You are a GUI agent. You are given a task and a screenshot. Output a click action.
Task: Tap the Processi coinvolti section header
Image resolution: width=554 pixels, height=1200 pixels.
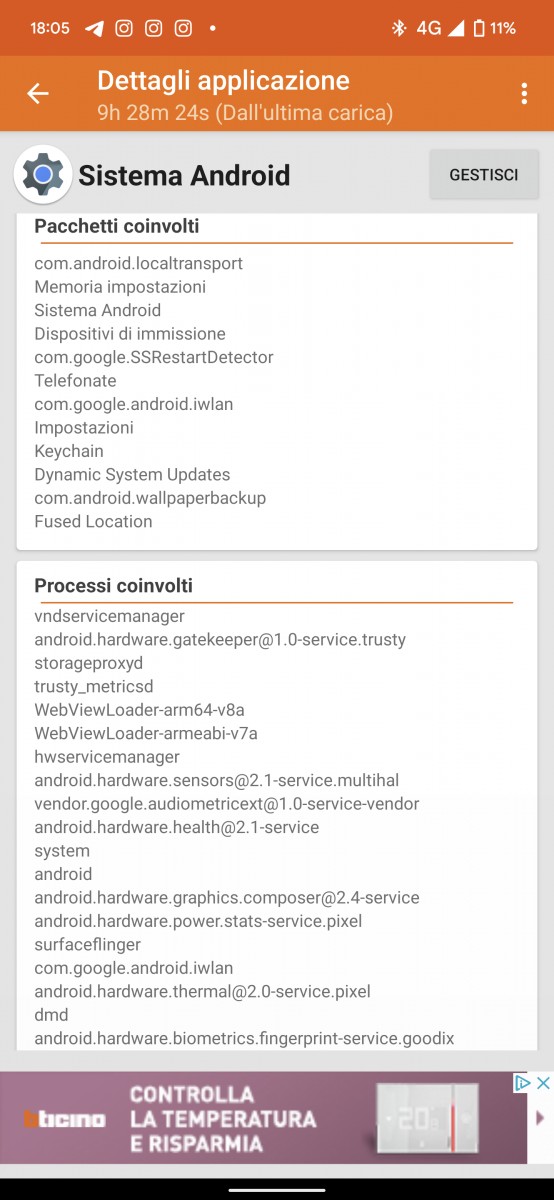pos(114,586)
